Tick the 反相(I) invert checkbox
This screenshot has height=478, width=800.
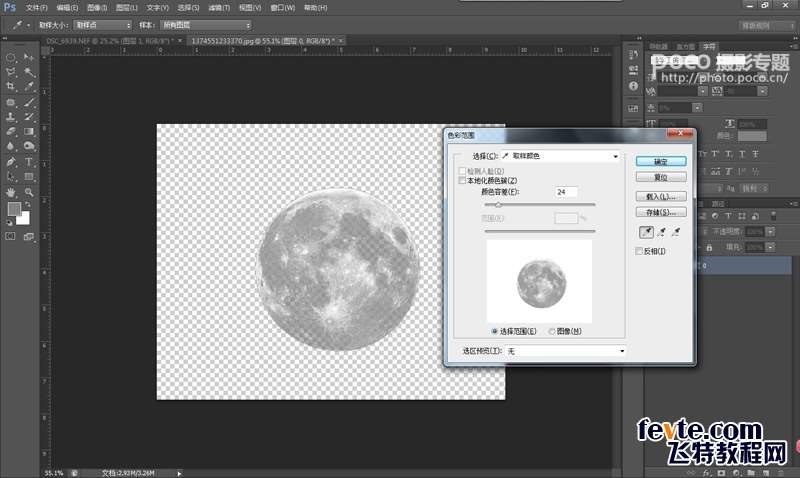(639, 251)
